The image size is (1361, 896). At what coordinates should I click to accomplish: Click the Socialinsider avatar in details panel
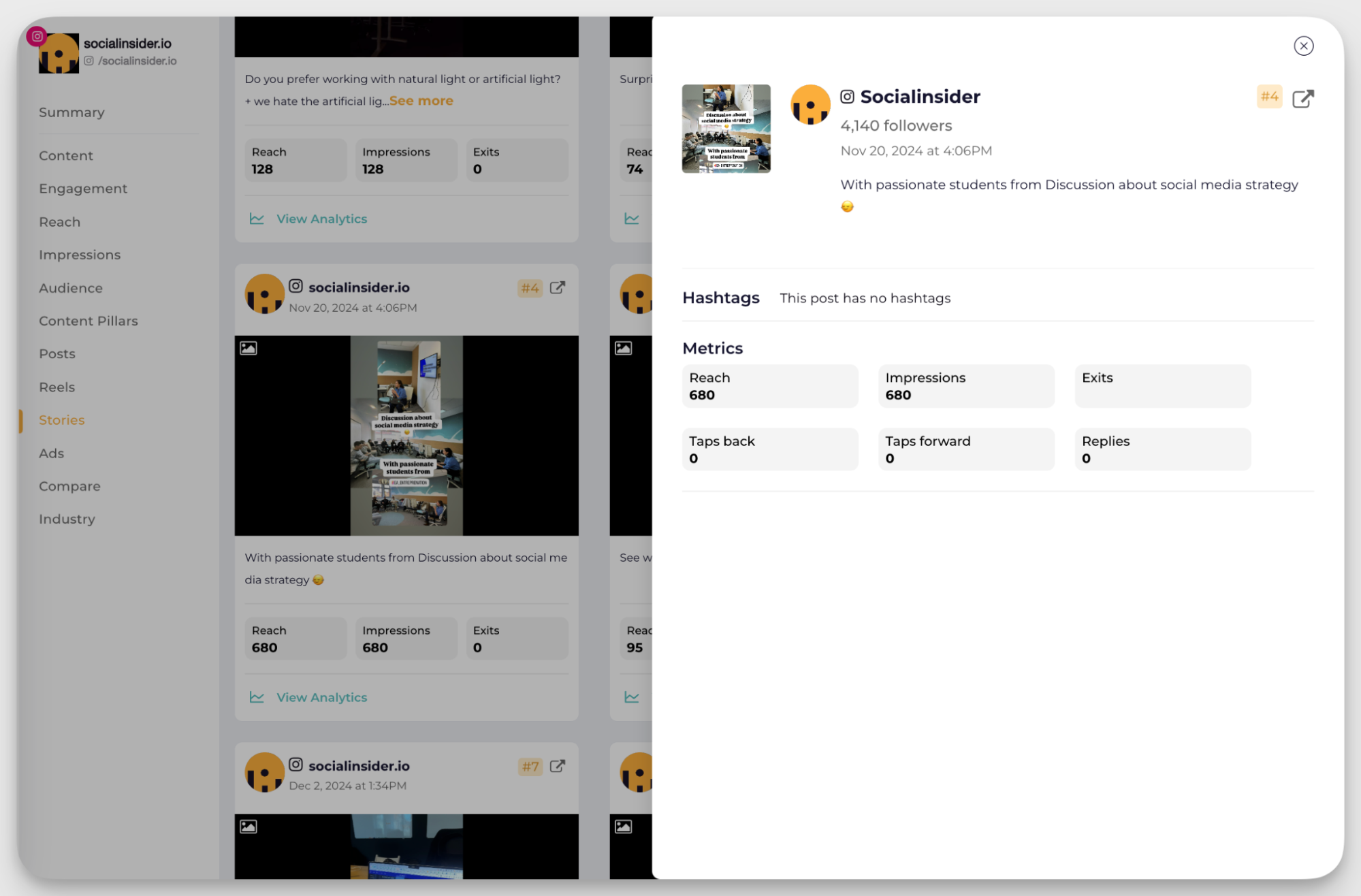(x=810, y=105)
